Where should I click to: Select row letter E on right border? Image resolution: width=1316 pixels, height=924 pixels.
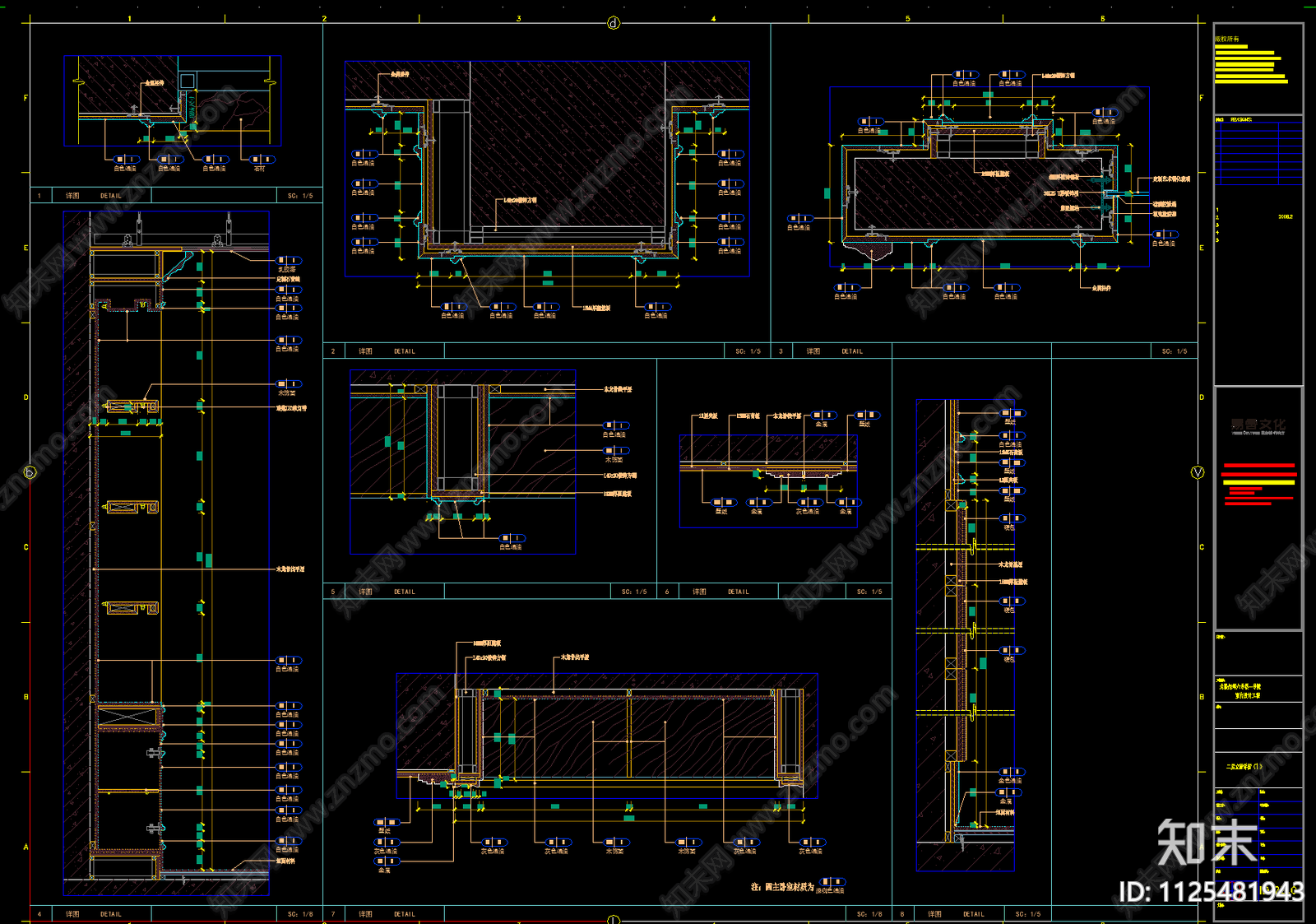coord(1202,248)
